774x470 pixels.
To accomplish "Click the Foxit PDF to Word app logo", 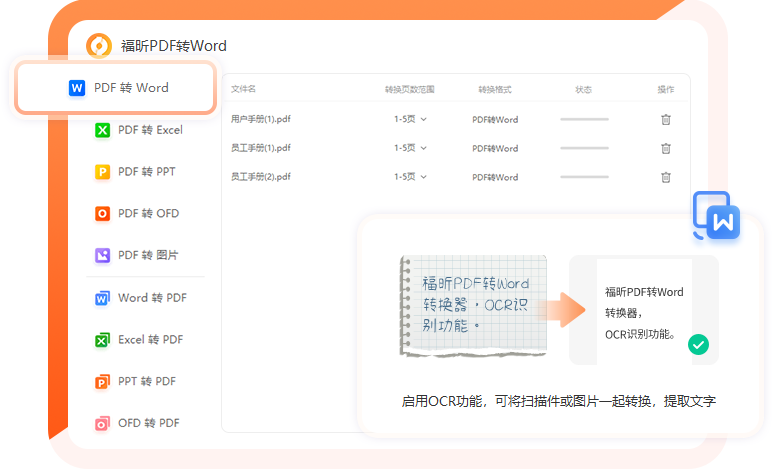I will (x=99, y=45).
